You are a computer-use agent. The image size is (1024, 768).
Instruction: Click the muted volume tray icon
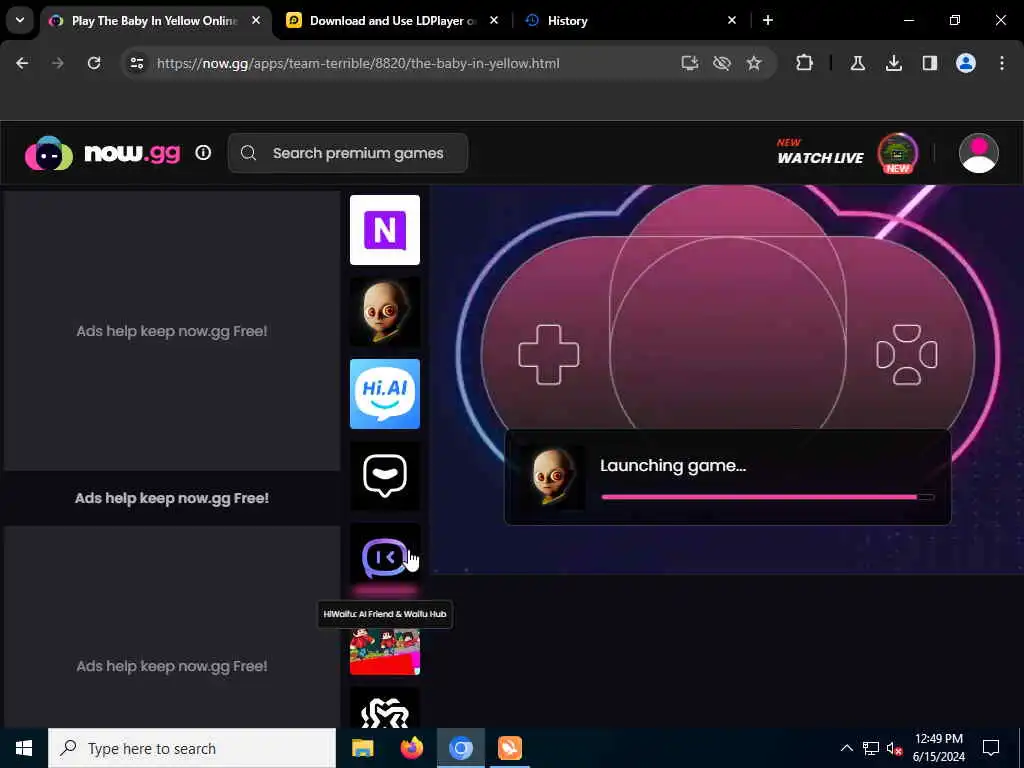[x=894, y=748]
